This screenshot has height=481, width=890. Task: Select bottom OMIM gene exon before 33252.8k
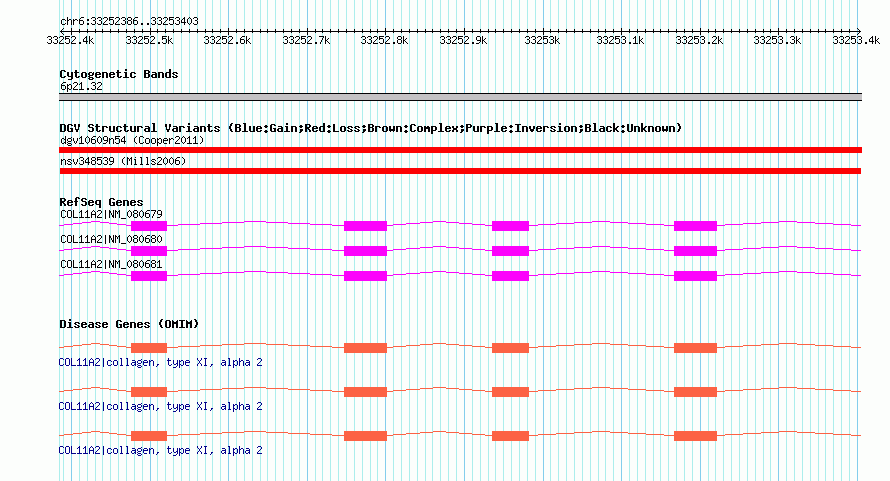tap(366, 436)
